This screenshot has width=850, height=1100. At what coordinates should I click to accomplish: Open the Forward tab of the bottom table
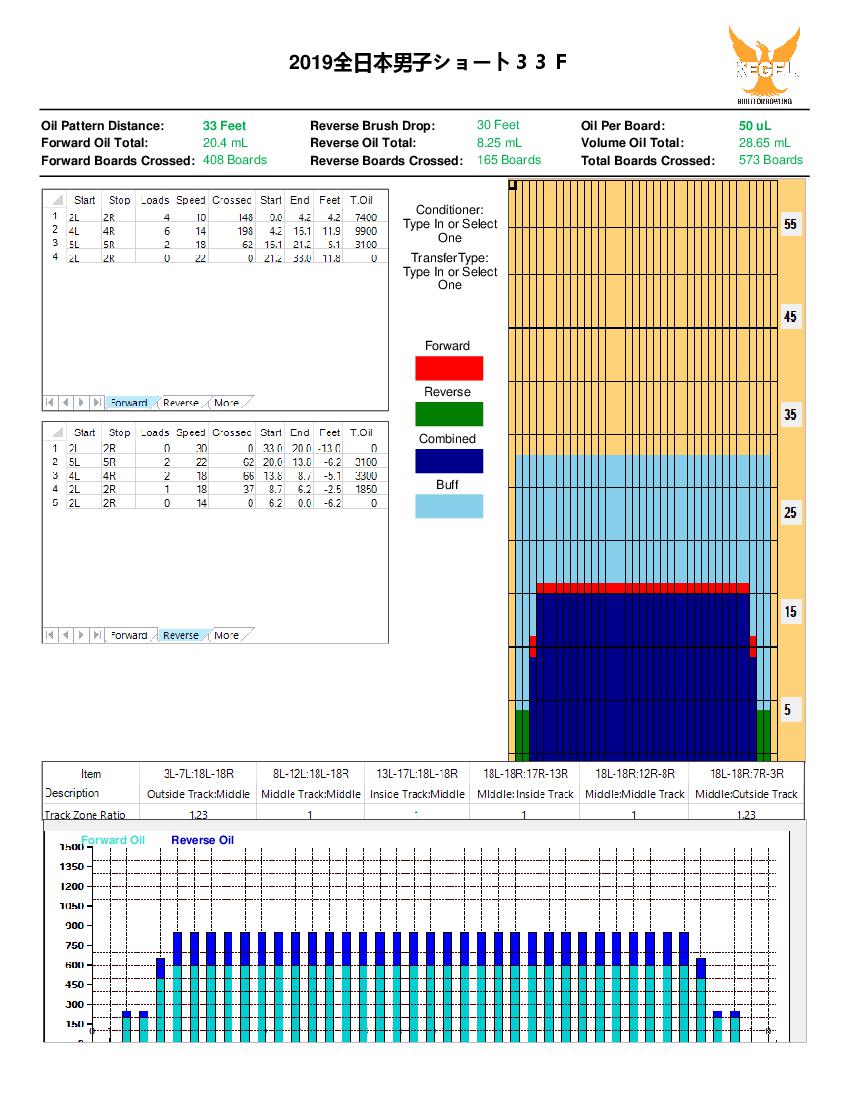[129, 635]
